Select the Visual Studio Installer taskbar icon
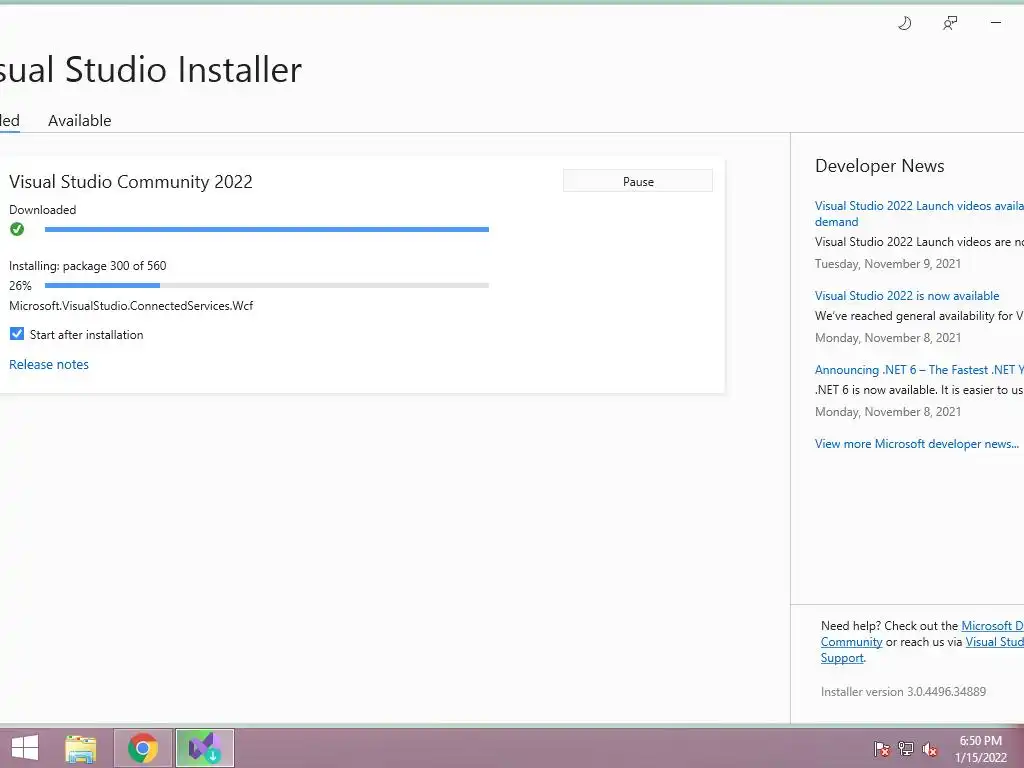The height and width of the screenshot is (768, 1024). [205, 748]
